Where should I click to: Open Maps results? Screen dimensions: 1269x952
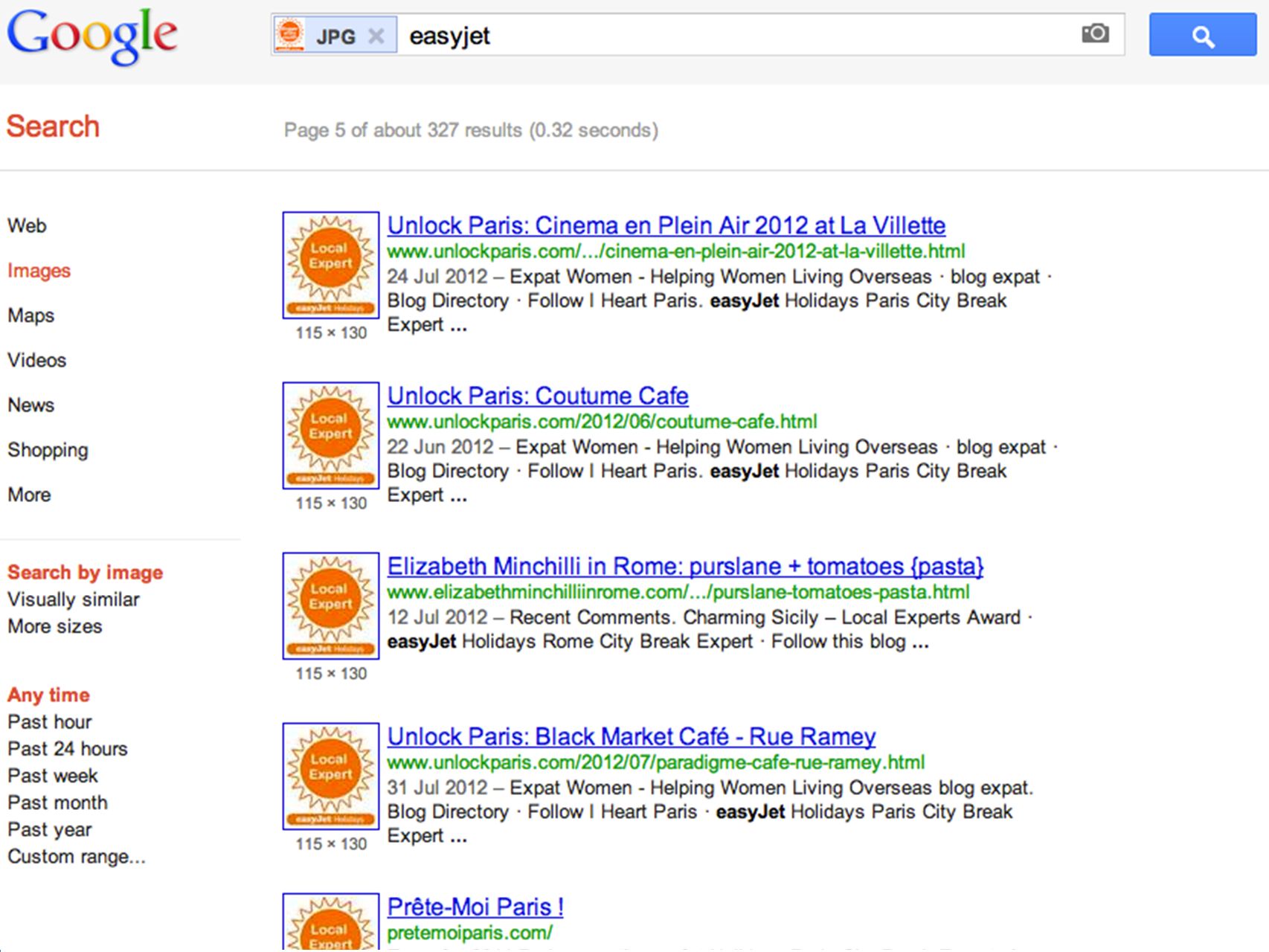(30, 315)
